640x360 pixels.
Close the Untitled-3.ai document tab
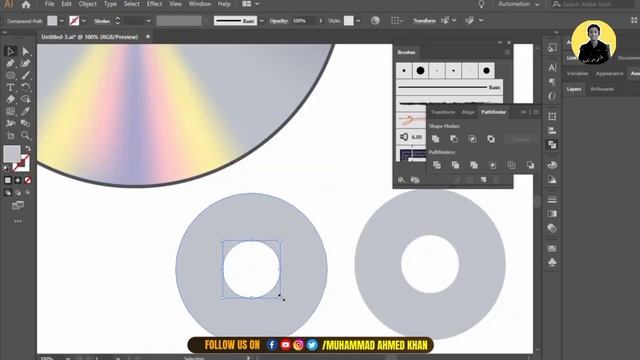pos(148,37)
